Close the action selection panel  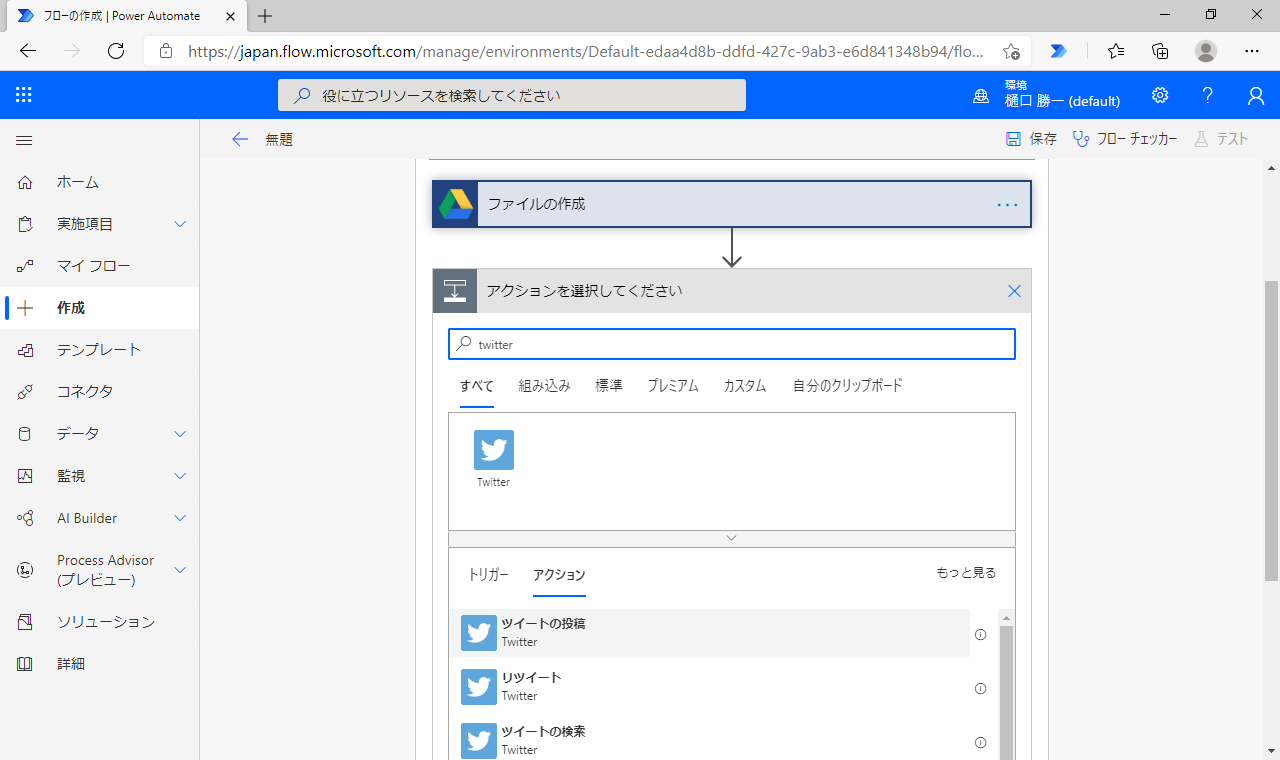tap(1014, 291)
